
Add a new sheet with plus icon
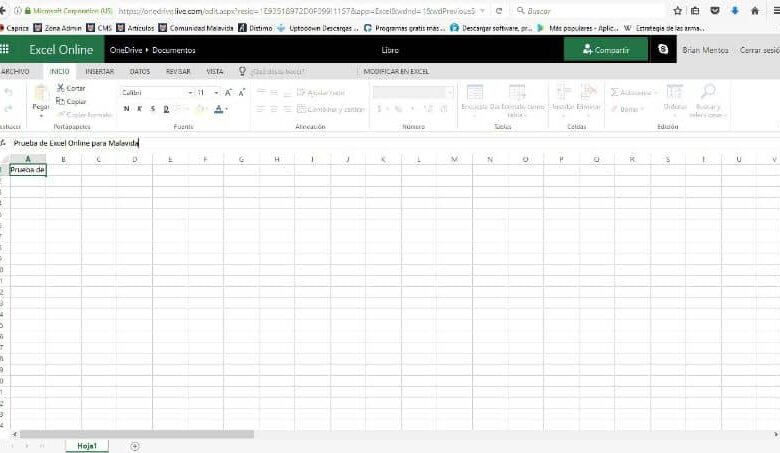134,447
